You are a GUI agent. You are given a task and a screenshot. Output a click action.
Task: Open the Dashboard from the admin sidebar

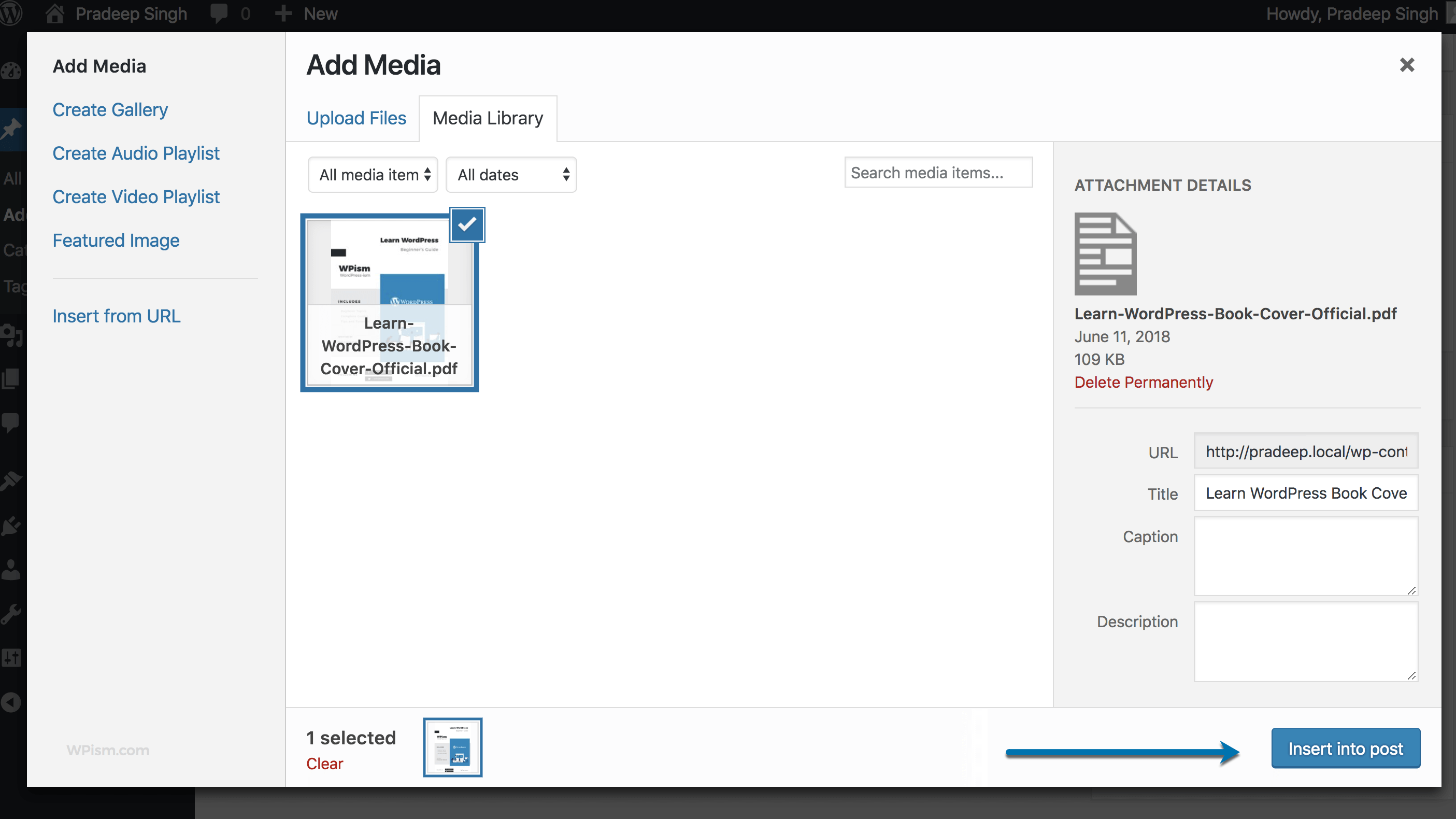[x=11, y=70]
